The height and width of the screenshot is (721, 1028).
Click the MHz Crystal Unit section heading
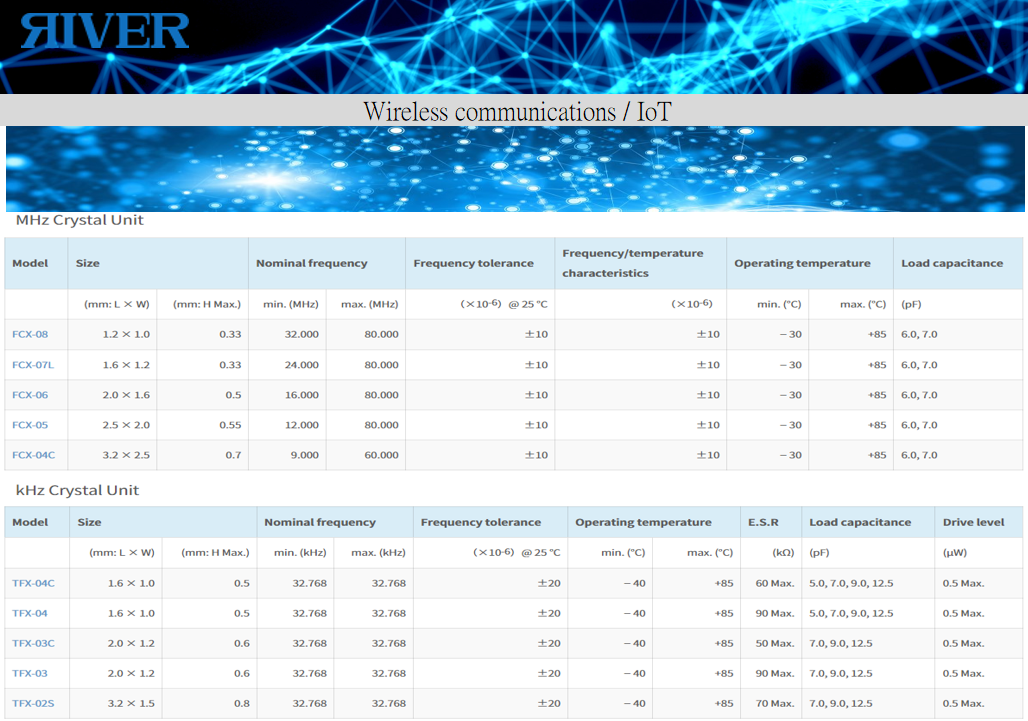[80, 220]
